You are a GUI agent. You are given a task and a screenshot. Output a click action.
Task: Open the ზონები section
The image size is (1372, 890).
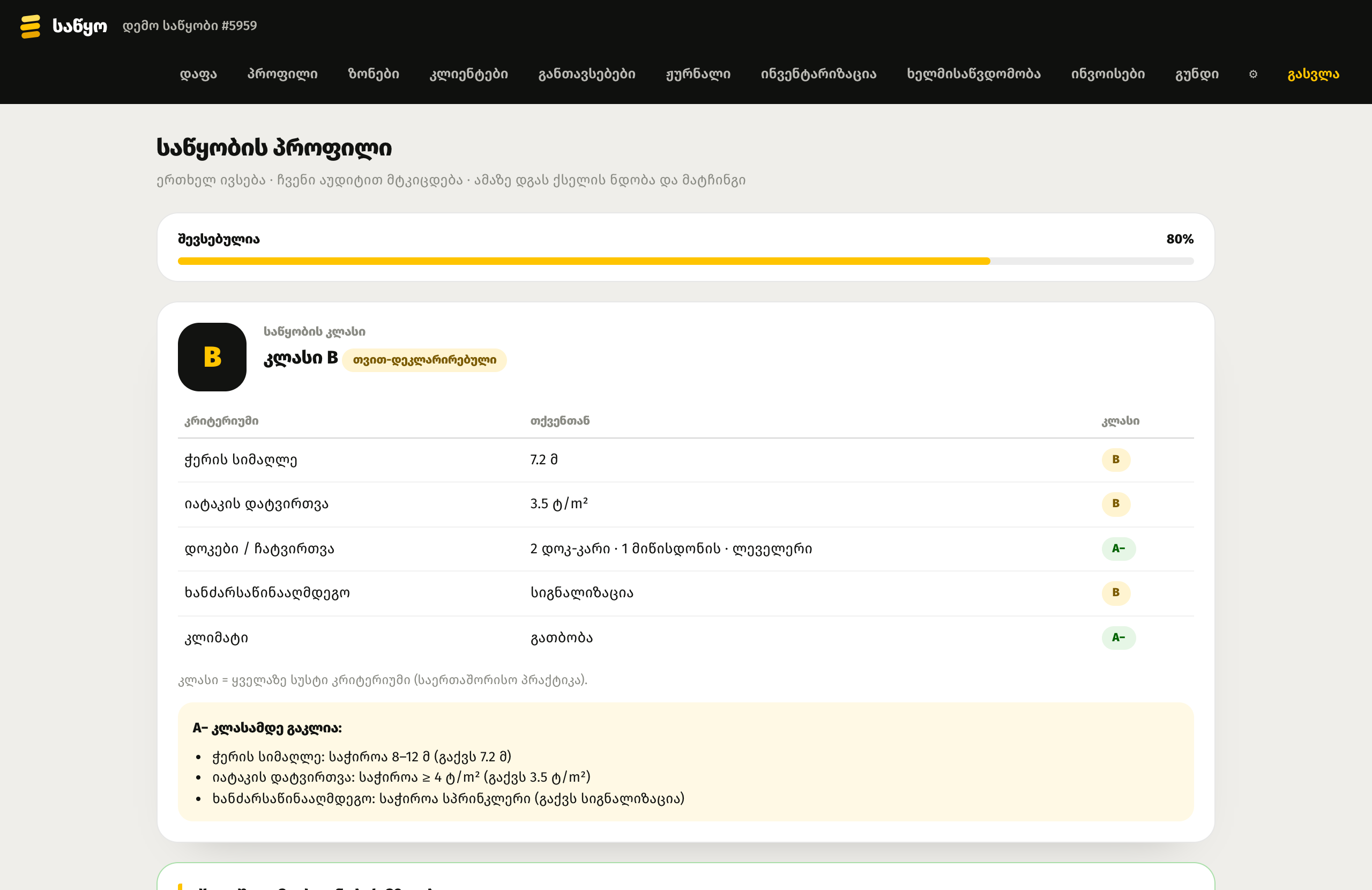374,74
